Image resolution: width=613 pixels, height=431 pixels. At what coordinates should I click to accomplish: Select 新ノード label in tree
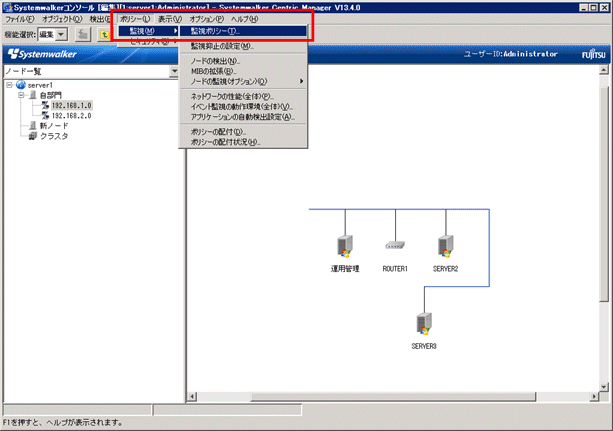coord(54,126)
